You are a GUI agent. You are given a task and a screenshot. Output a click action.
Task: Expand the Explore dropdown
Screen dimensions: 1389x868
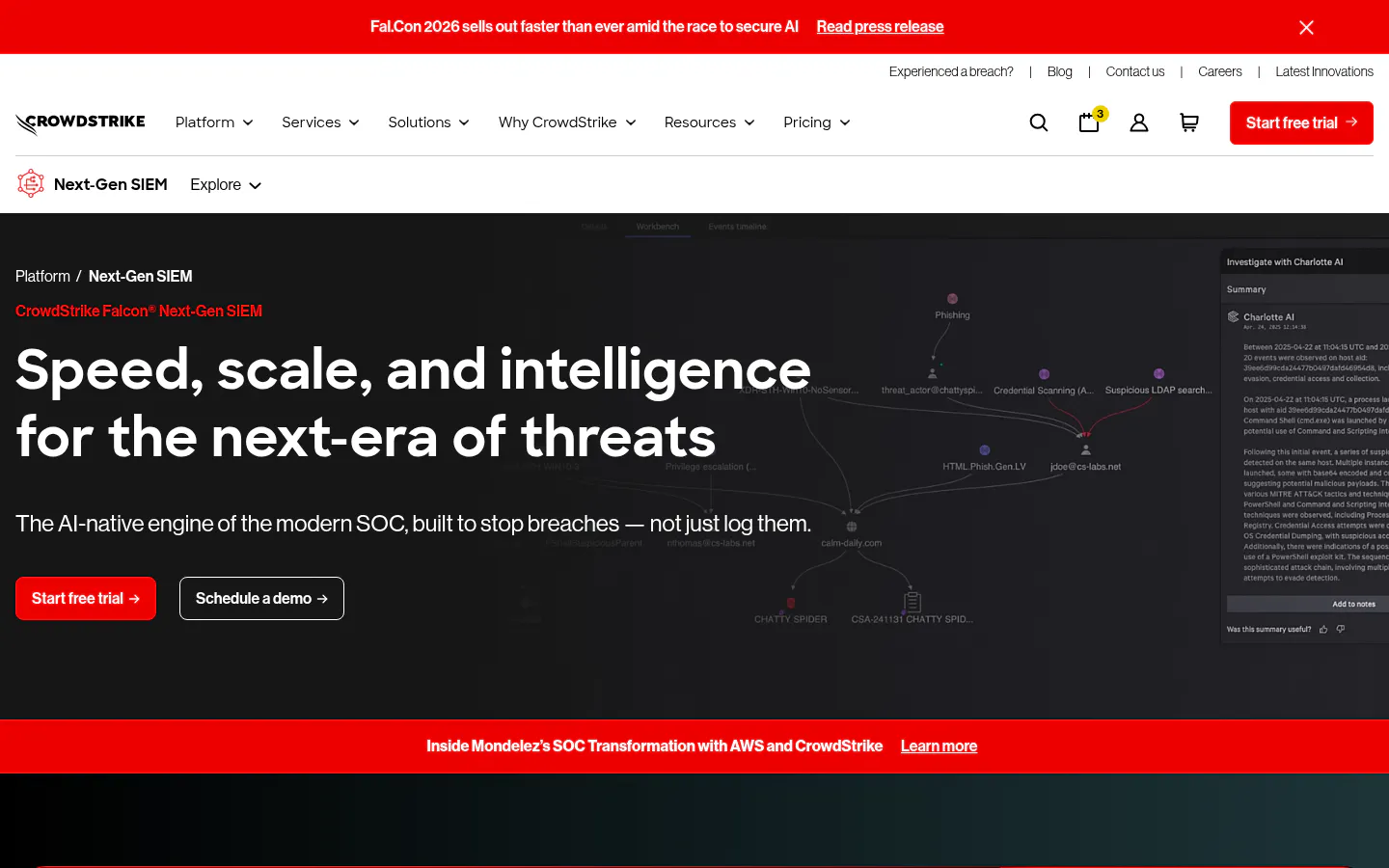[226, 184]
